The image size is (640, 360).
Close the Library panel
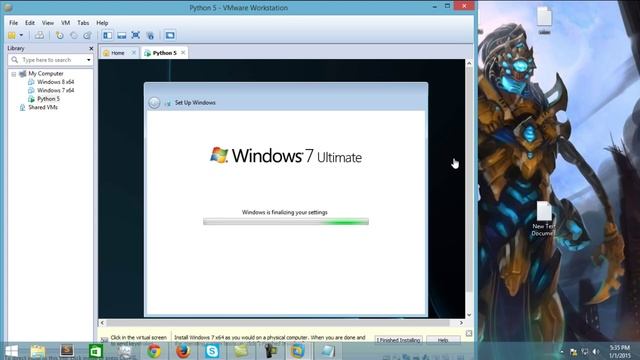pyautogui.click(x=91, y=49)
